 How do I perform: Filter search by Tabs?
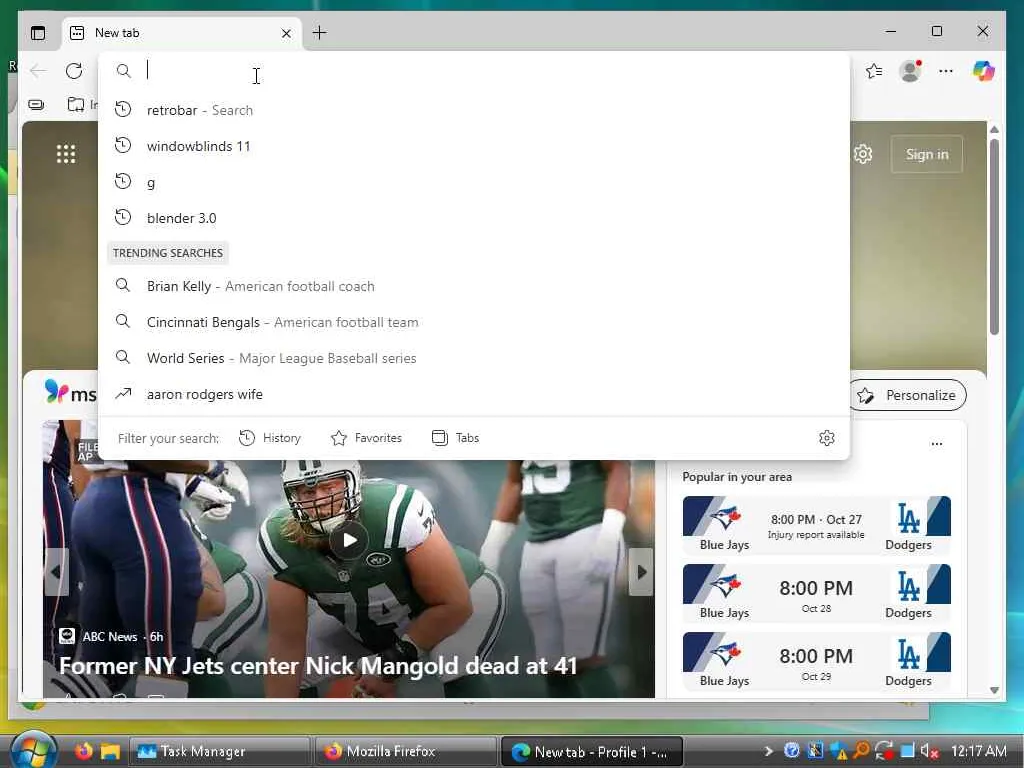pyautogui.click(x=456, y=438)
